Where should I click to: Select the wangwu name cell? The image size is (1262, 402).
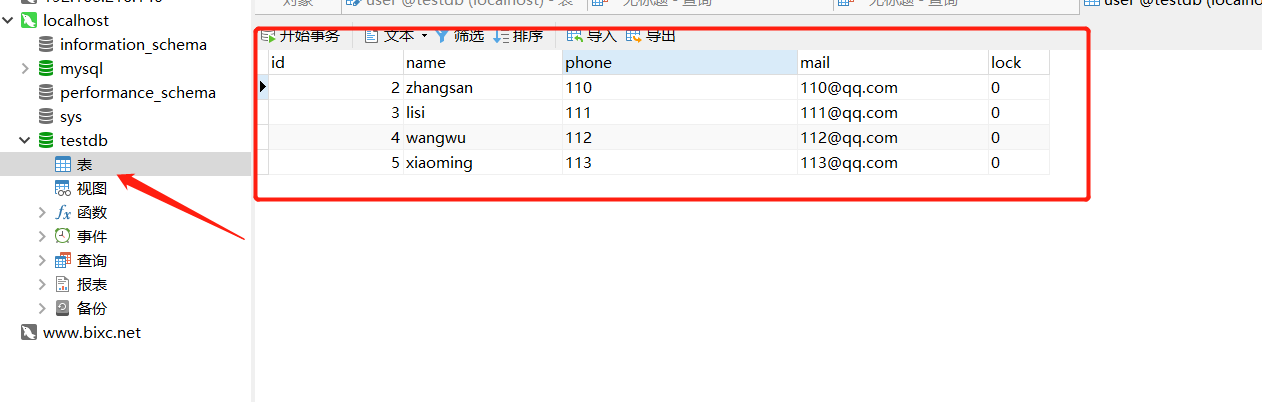click(483, 138)
